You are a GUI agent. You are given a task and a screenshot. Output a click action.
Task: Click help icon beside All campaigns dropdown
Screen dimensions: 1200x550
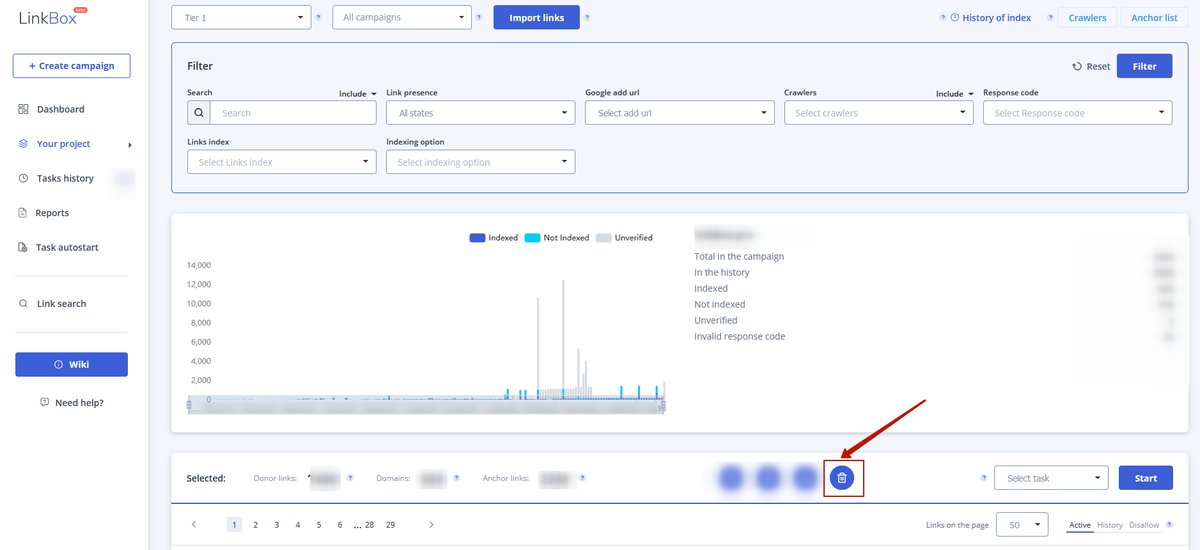(x=479, y=17)
